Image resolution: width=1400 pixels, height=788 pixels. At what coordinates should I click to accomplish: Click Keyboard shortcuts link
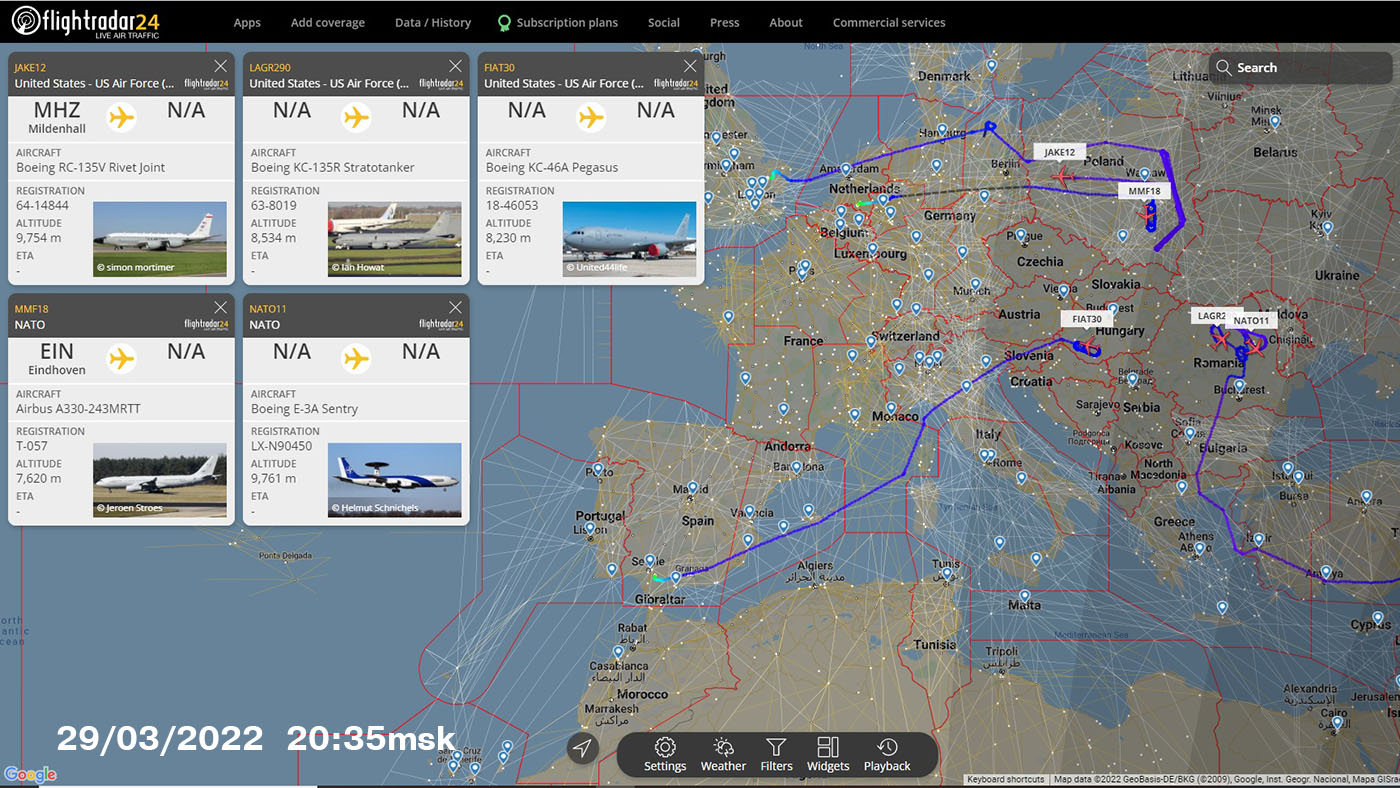[x=1005, y=779]
